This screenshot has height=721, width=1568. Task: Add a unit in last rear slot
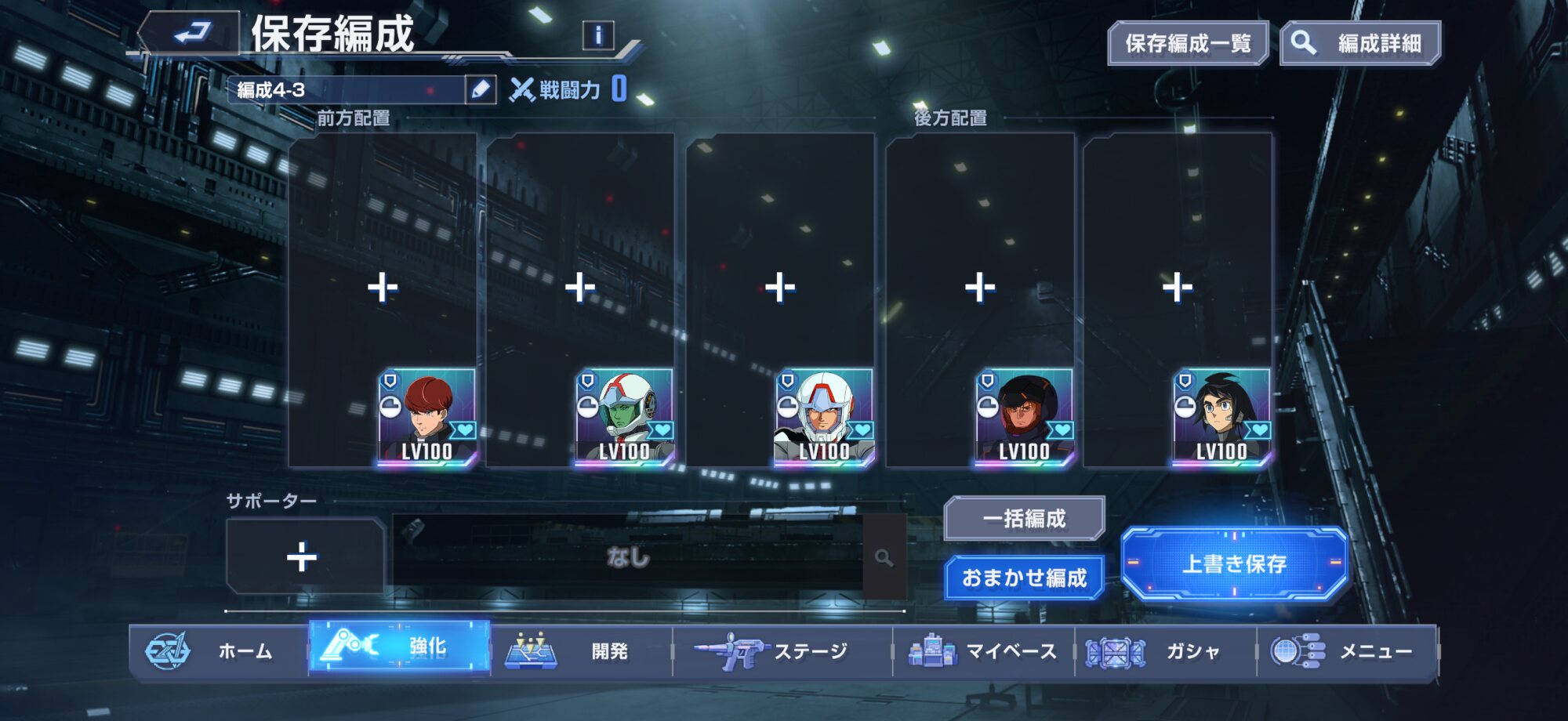click(1178, 288)
